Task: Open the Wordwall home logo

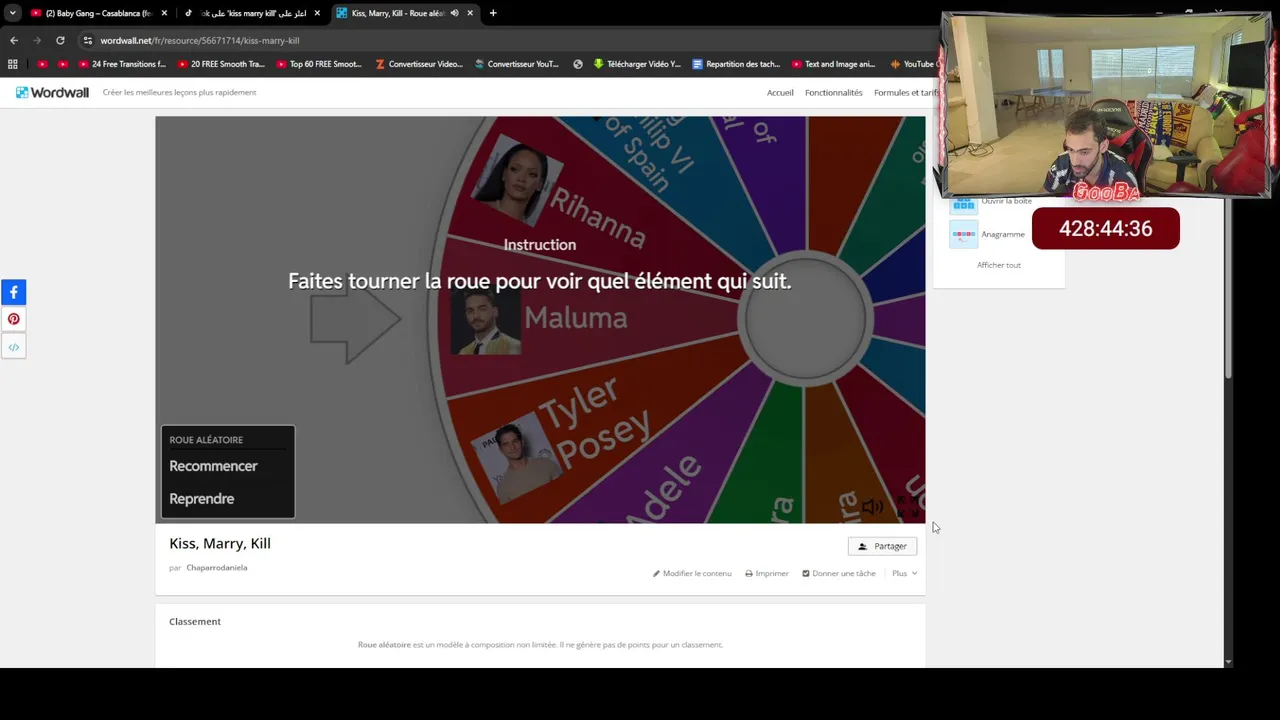Action: tap(52, 92)
